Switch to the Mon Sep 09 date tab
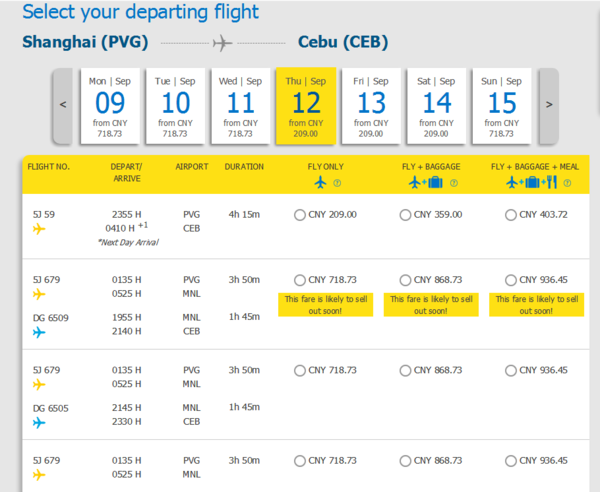 tap(110, 106)
